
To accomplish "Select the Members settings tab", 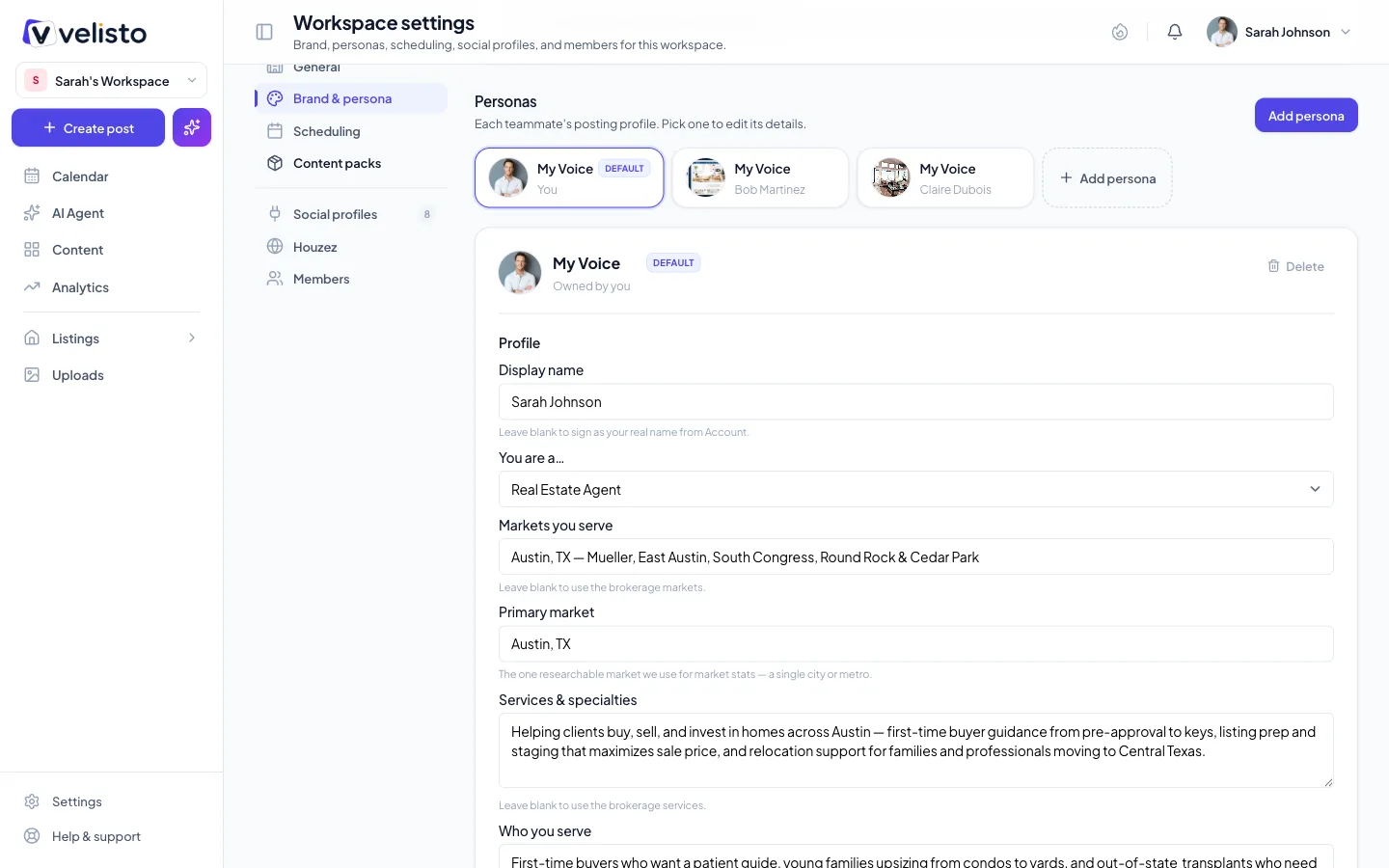I will [351, 279].
